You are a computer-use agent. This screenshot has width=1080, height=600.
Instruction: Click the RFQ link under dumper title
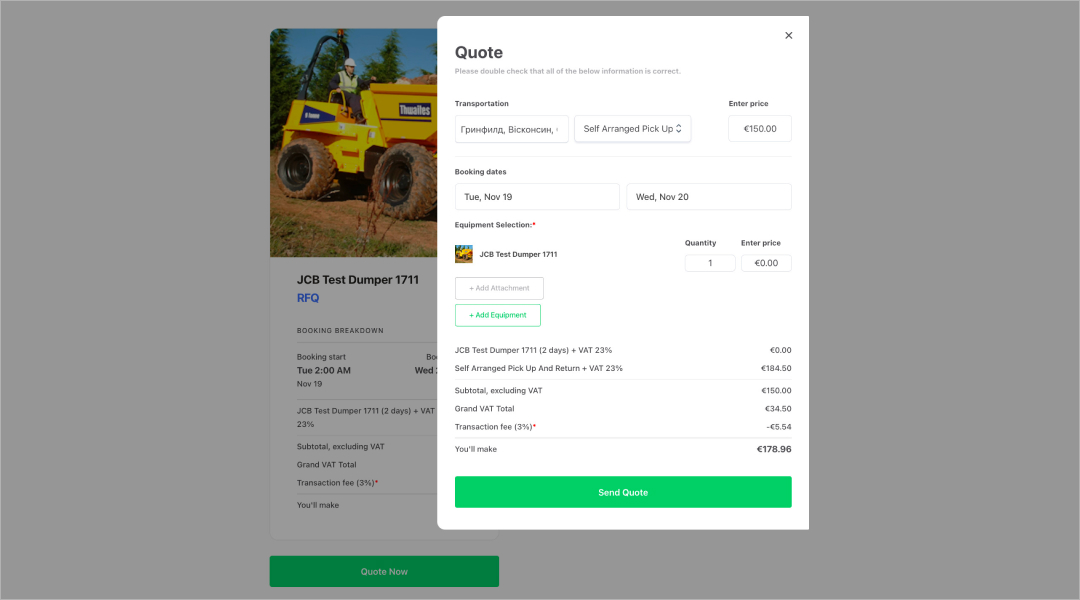308,298
